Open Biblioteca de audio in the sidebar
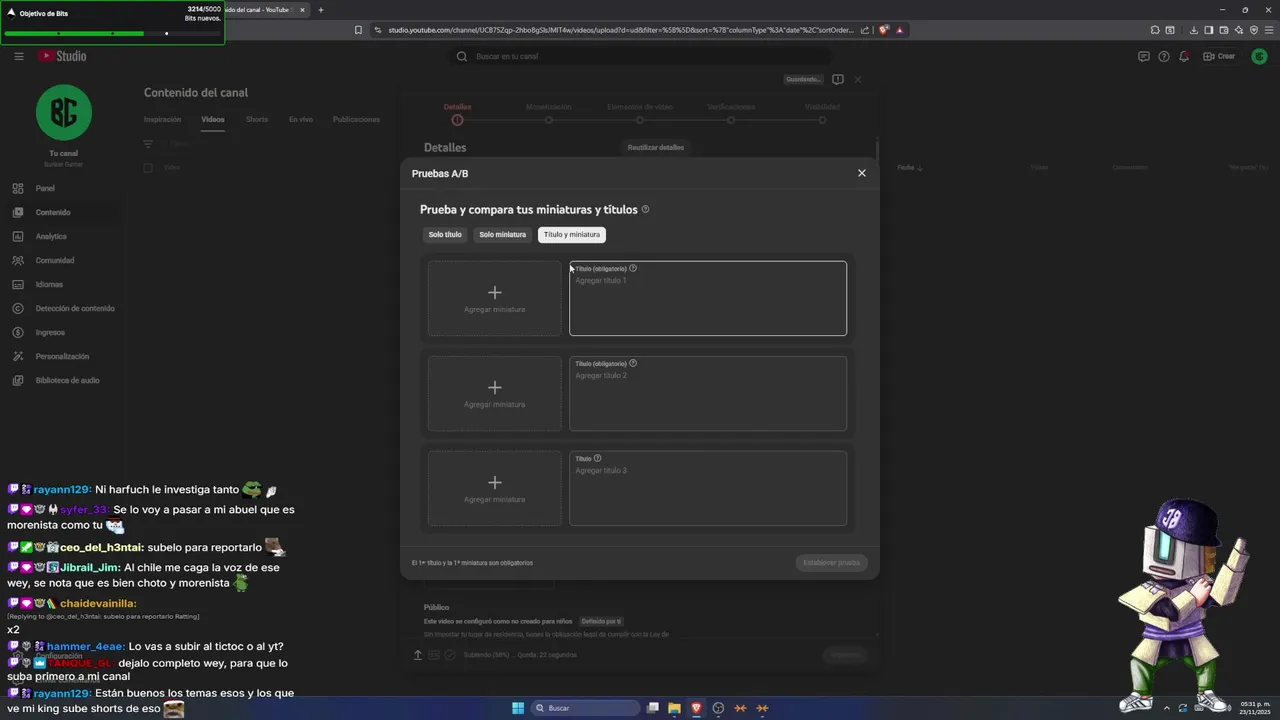 click(62, 380)
